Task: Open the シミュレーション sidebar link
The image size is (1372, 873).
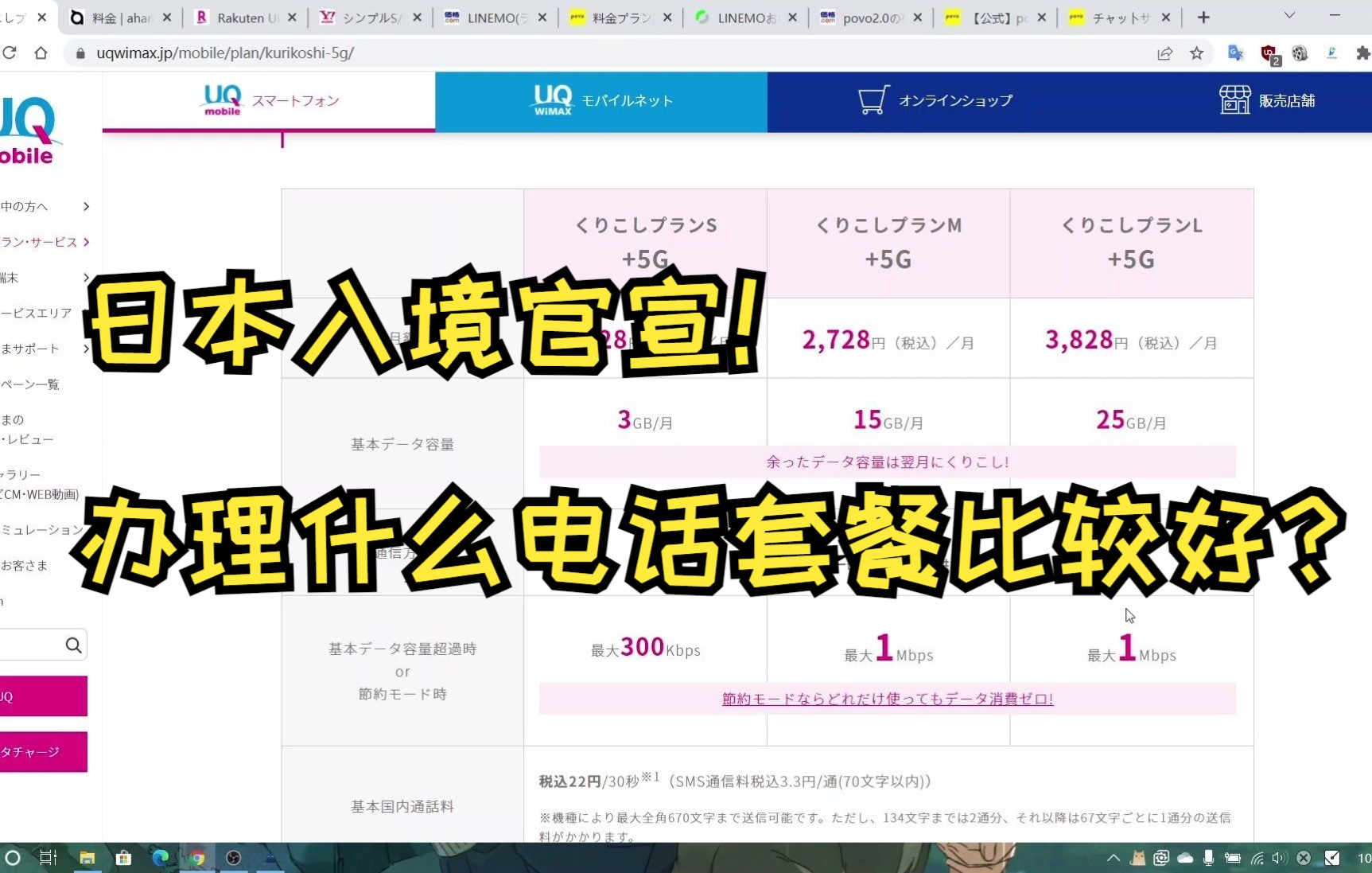Action: tap(42, 529)
